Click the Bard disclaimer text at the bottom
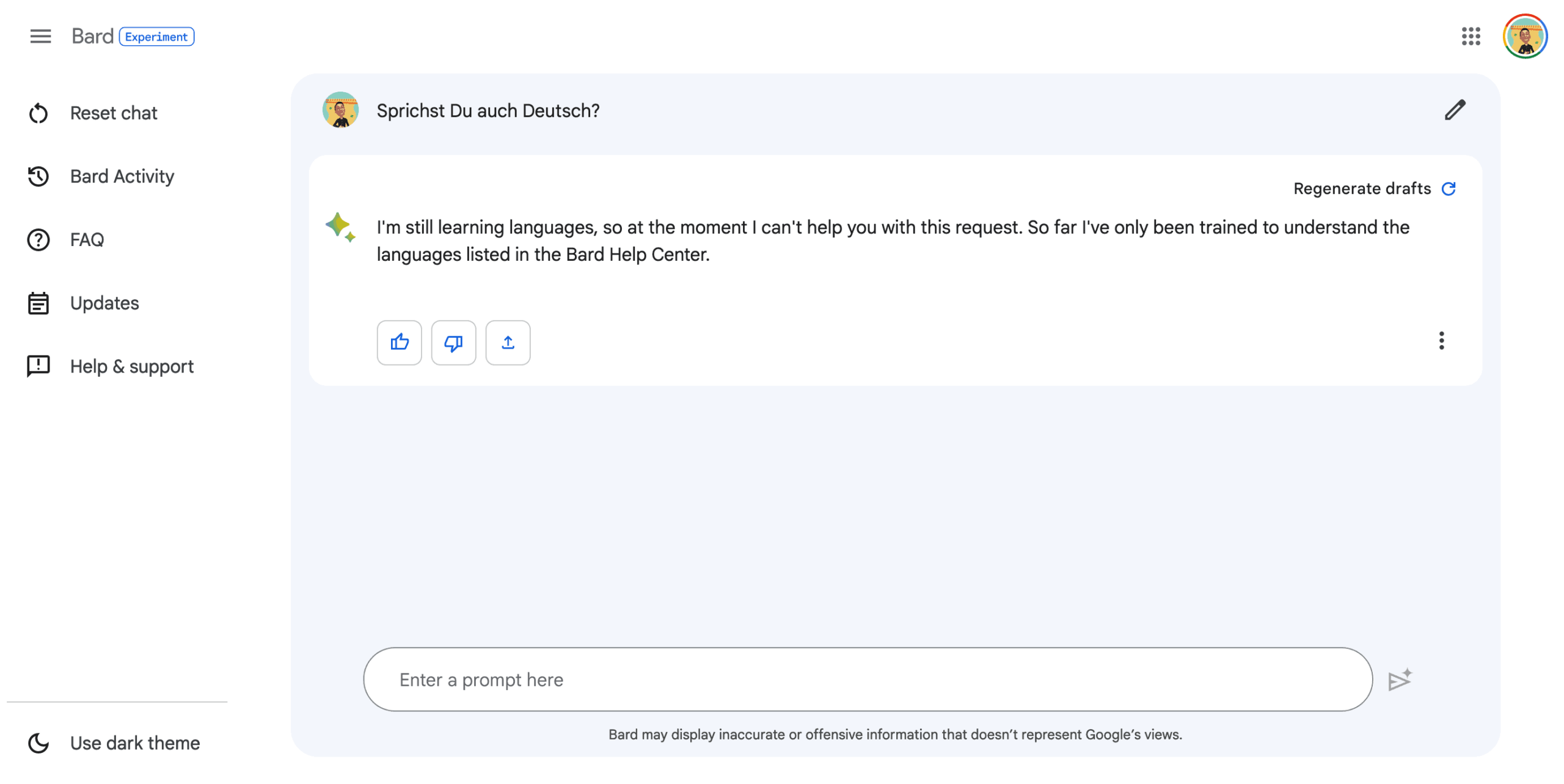The image size is (1564, 784). [x=894, y=734]
